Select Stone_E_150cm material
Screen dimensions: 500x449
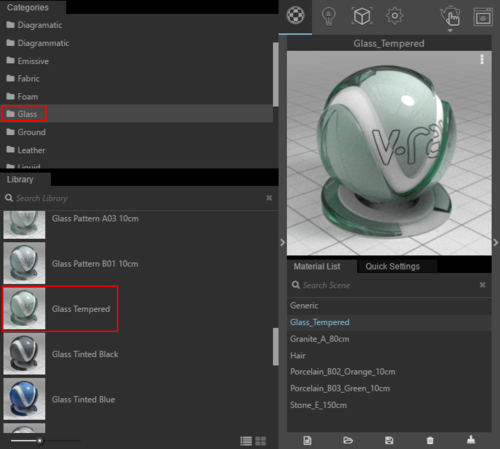(389, 405)
